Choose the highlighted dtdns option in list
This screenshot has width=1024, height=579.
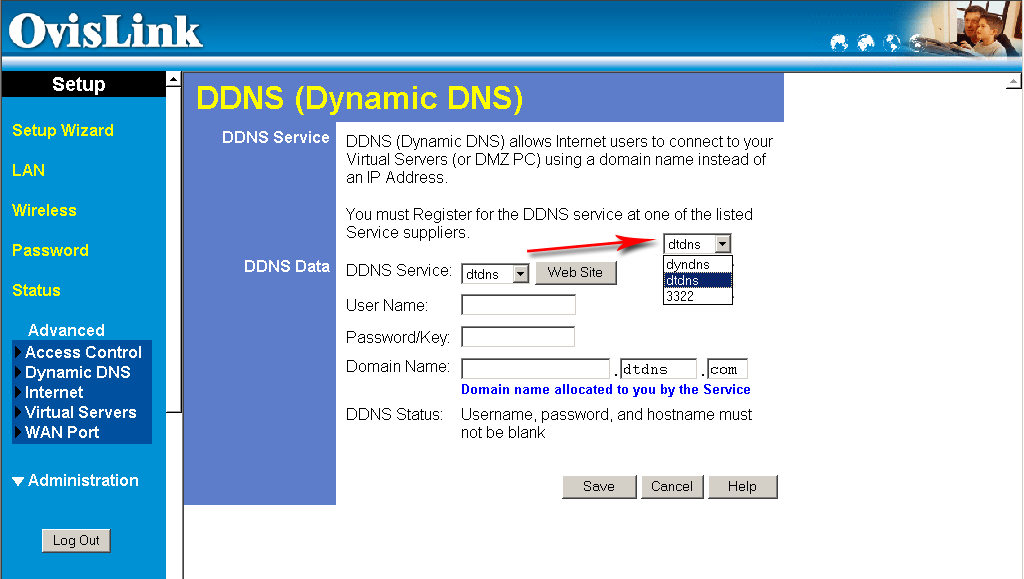[x=697, y=280]
